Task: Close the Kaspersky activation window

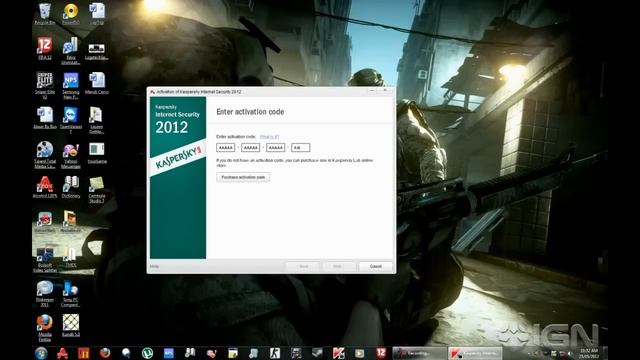Action: click(x=385, y=91)
